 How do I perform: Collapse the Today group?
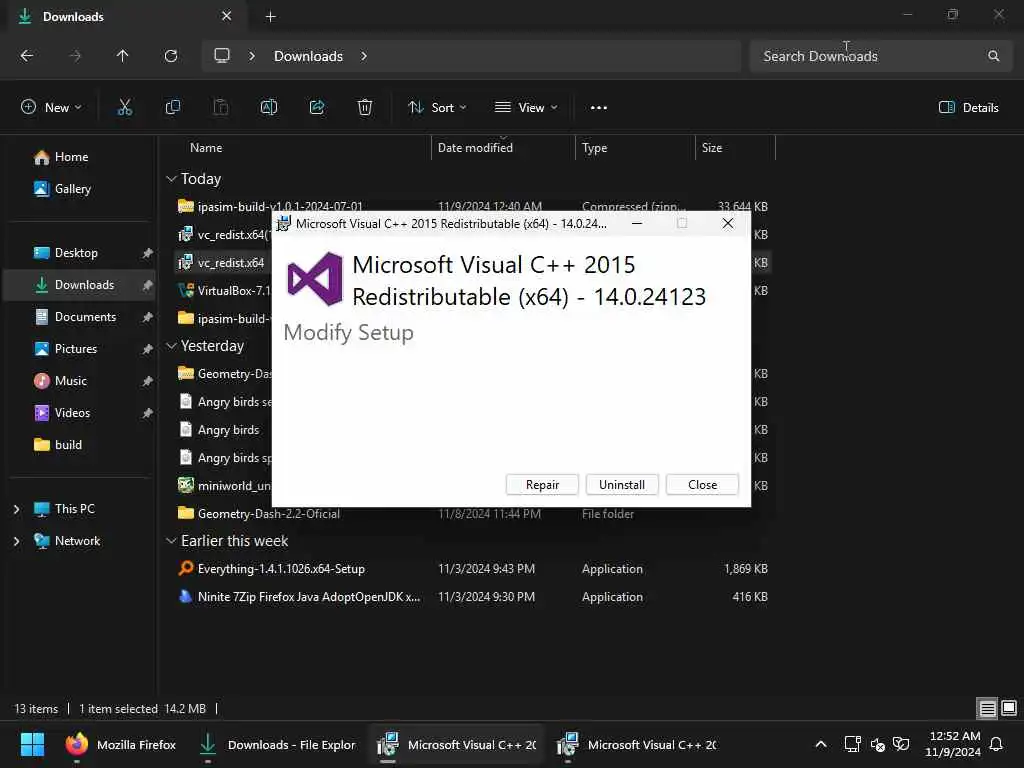(x=172, y=179)
